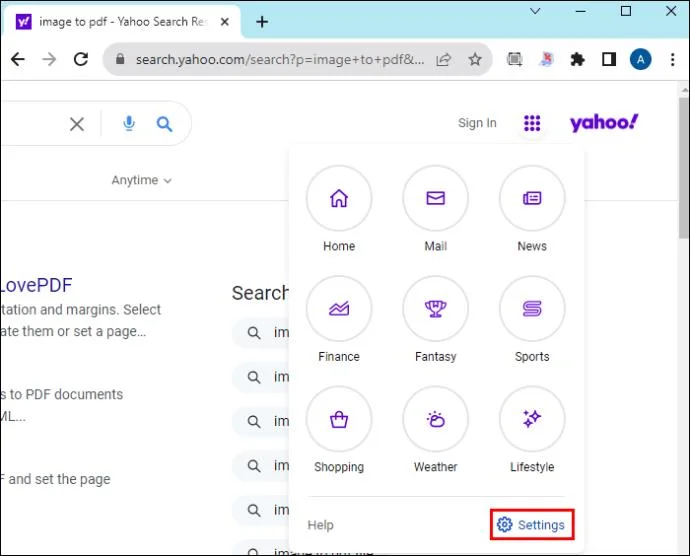Open Yahoo Weather from the apps grid
The height and width of the screenshot is (556, 690).
436,419
